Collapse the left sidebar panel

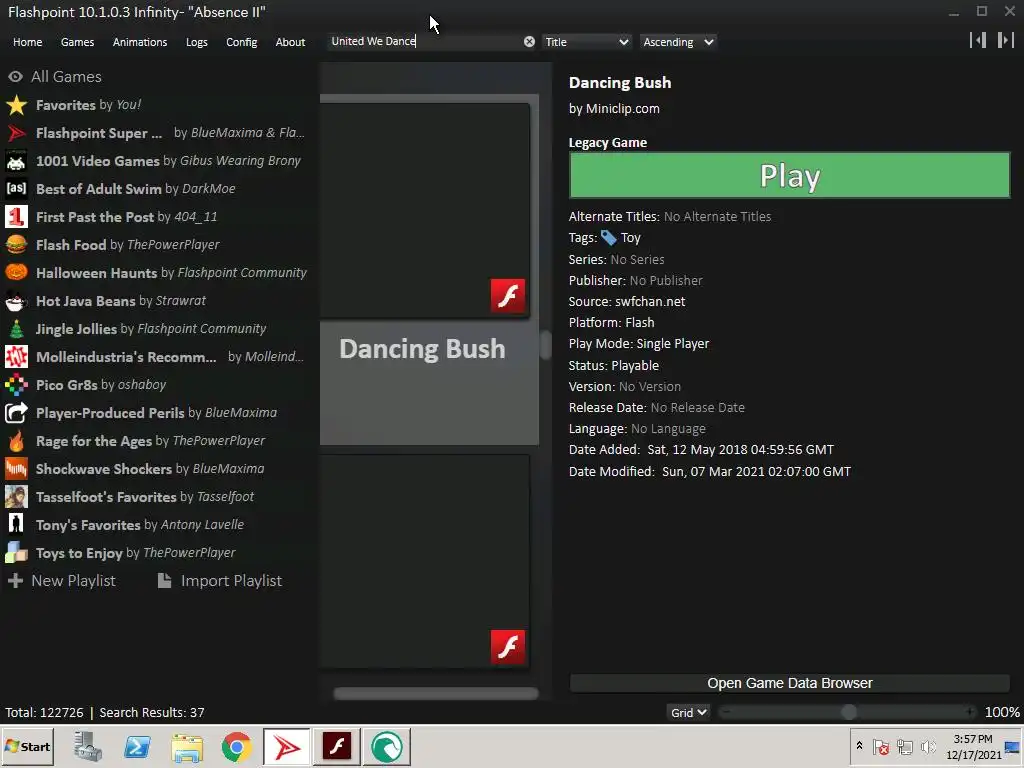click(x=978, y=40)
